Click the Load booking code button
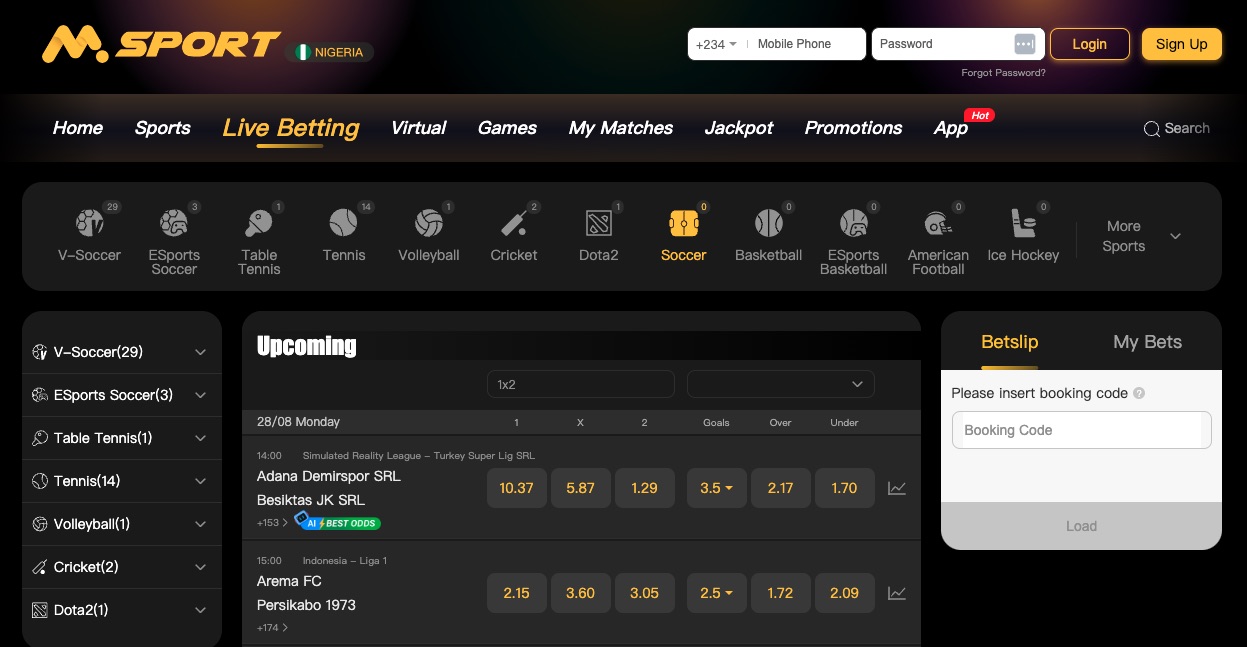1247x647 pixels. tap(1081, 526)
